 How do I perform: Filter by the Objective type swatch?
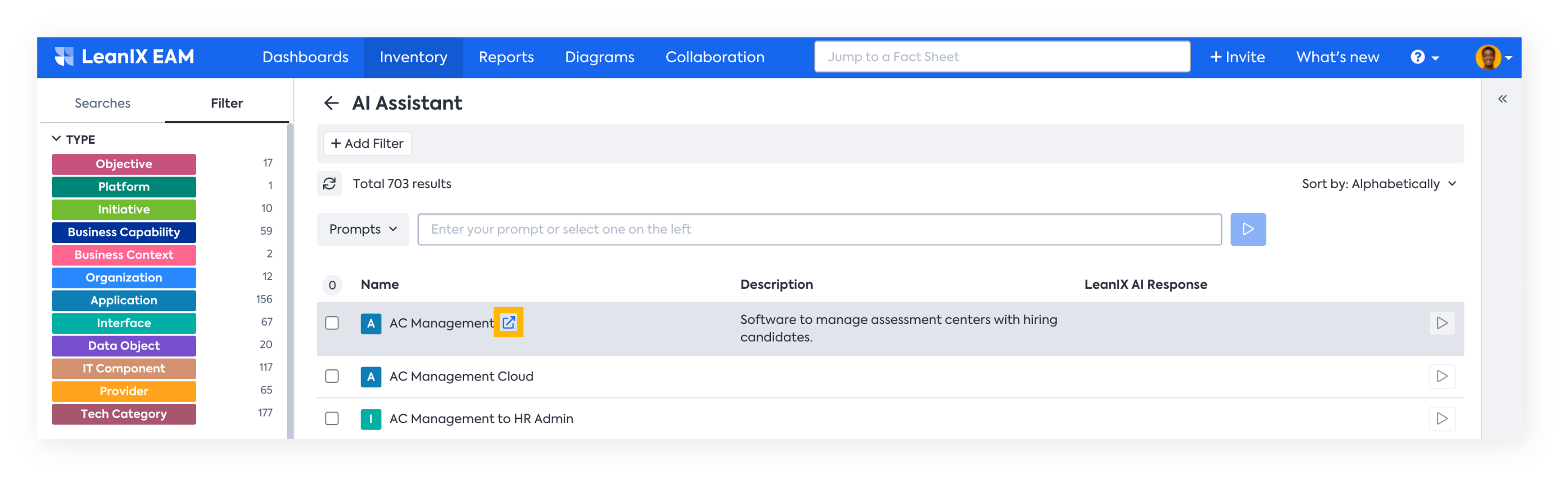click(123, 164)
